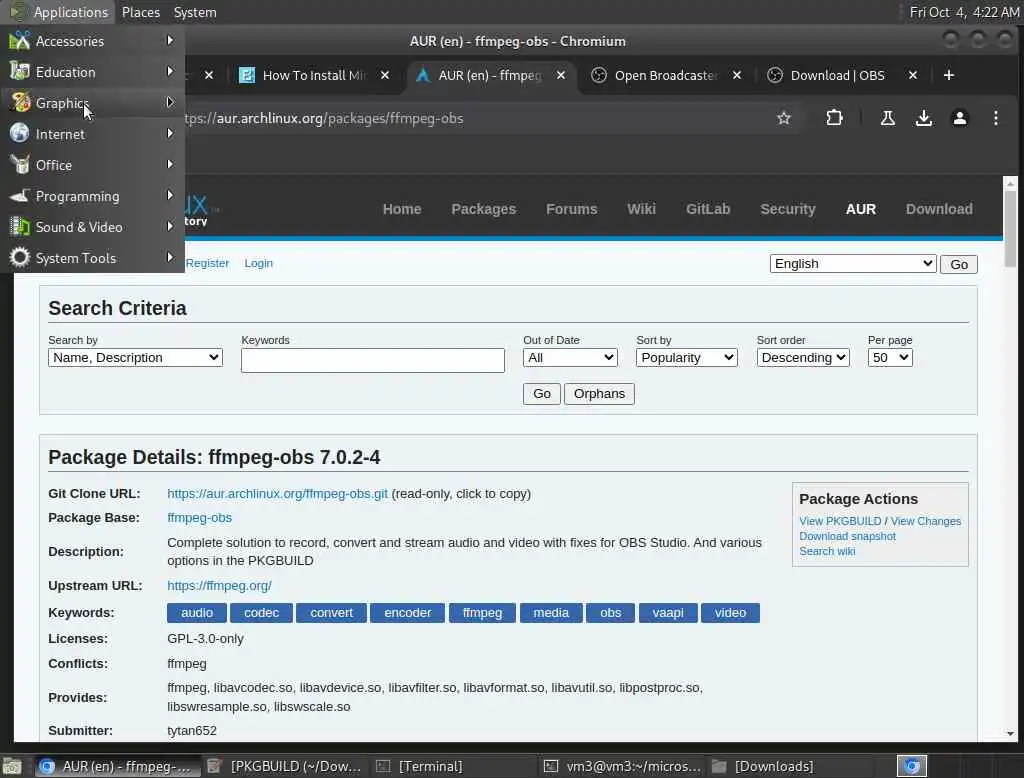Image resolution: width=1024 pixels, height=778 pixels.
Task: Click Go button beside language selector
Action: point(959,265)
